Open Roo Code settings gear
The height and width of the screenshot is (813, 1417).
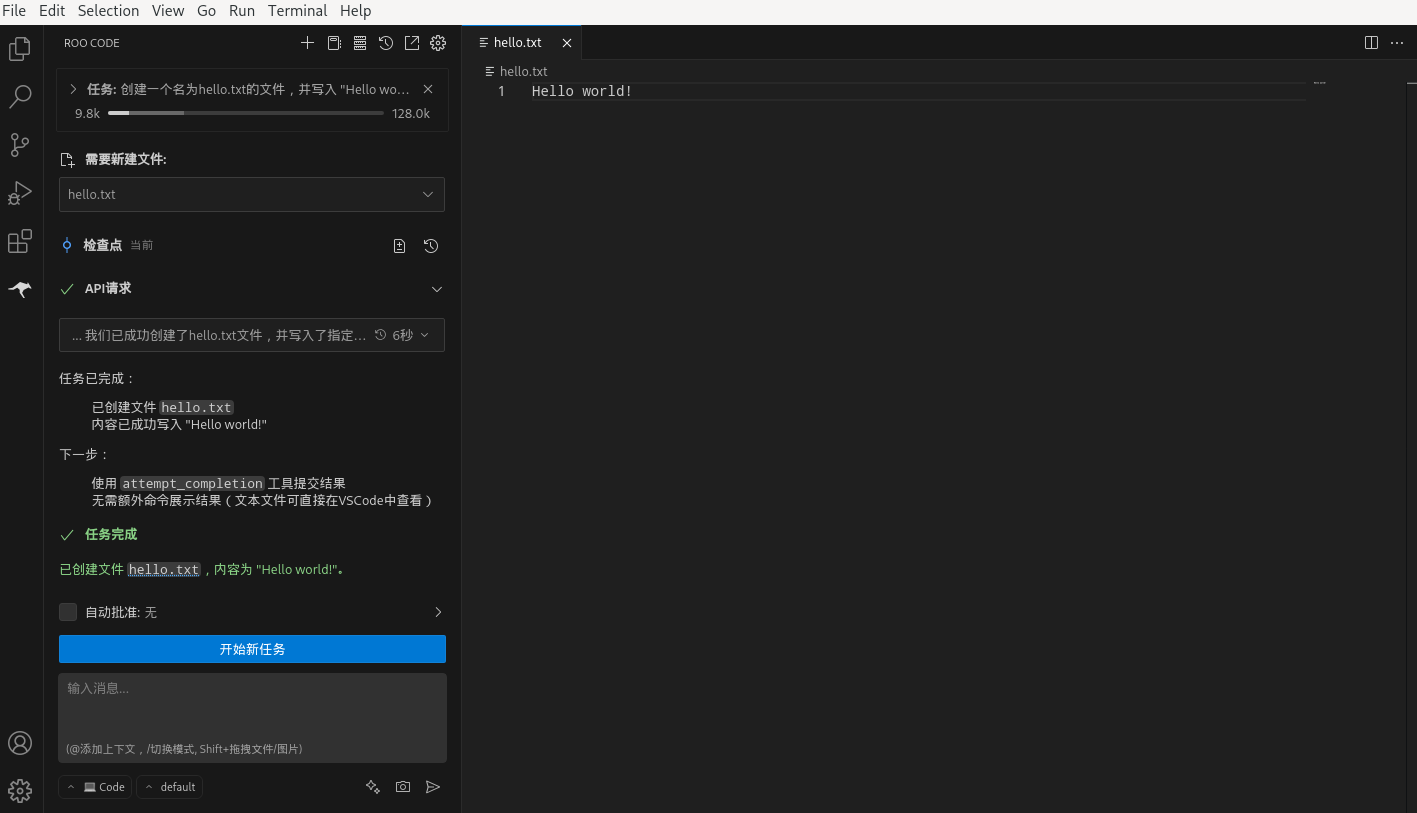[438, 43]
